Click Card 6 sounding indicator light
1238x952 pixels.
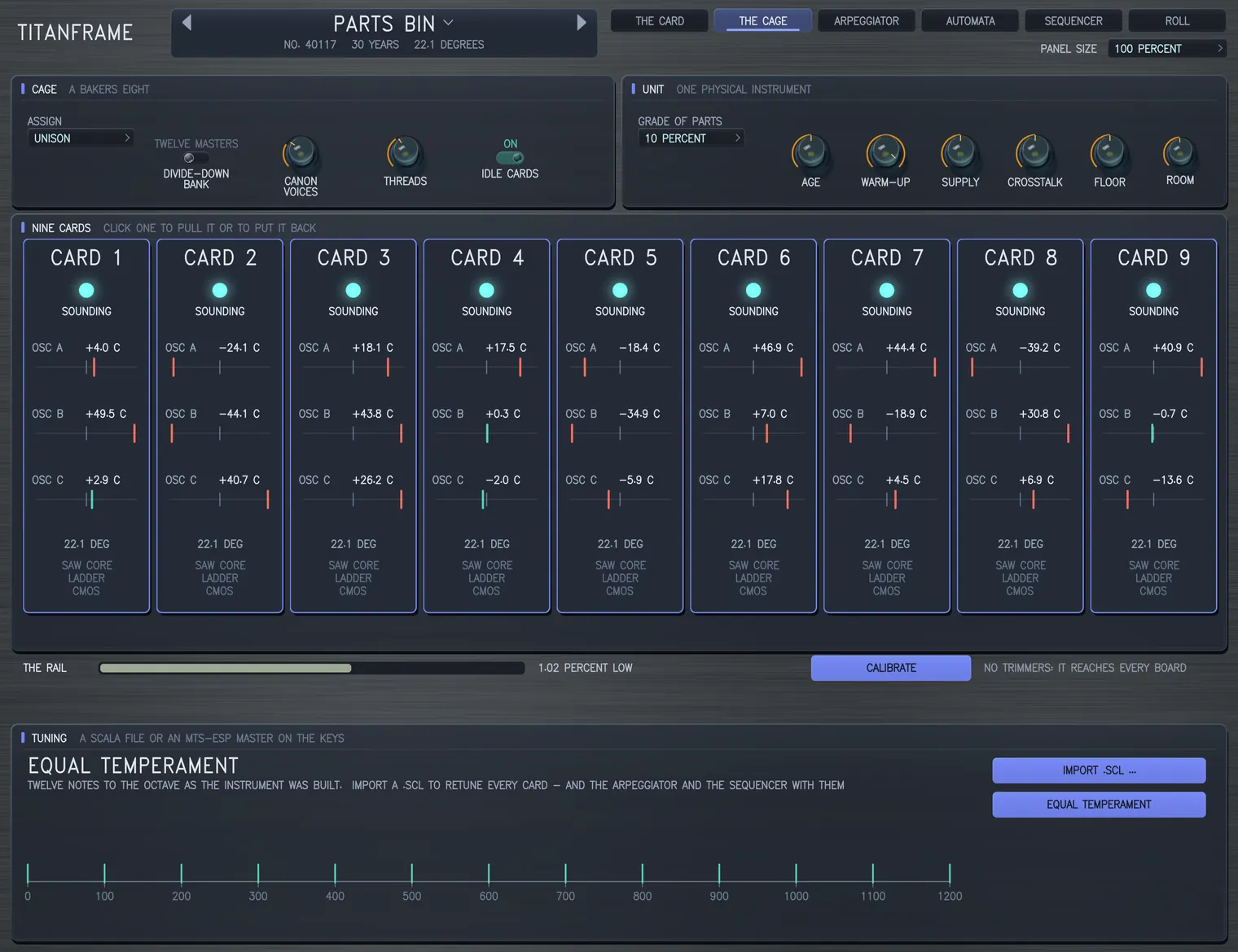click(753, 290)
